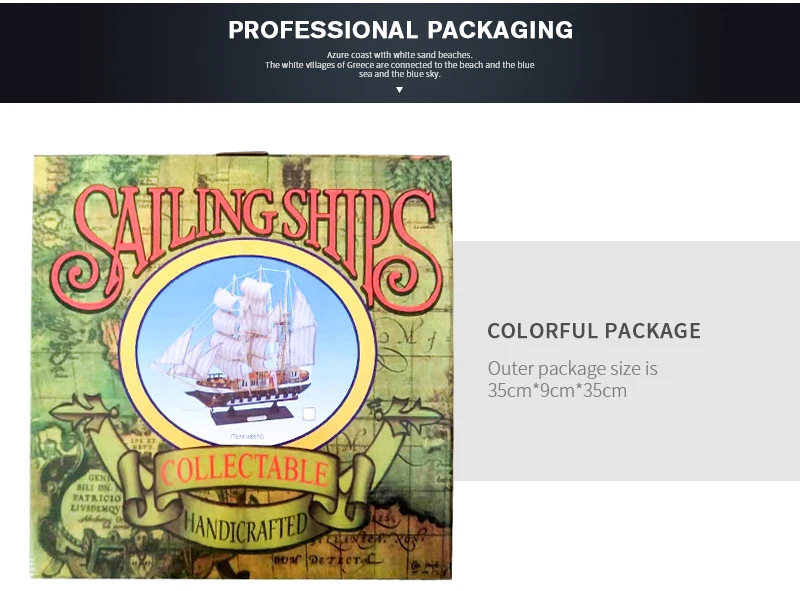Click the outer package size 35cm*9cm*35cm text
The width and height of the screenshot is (800, 591).
click(572, 379)
